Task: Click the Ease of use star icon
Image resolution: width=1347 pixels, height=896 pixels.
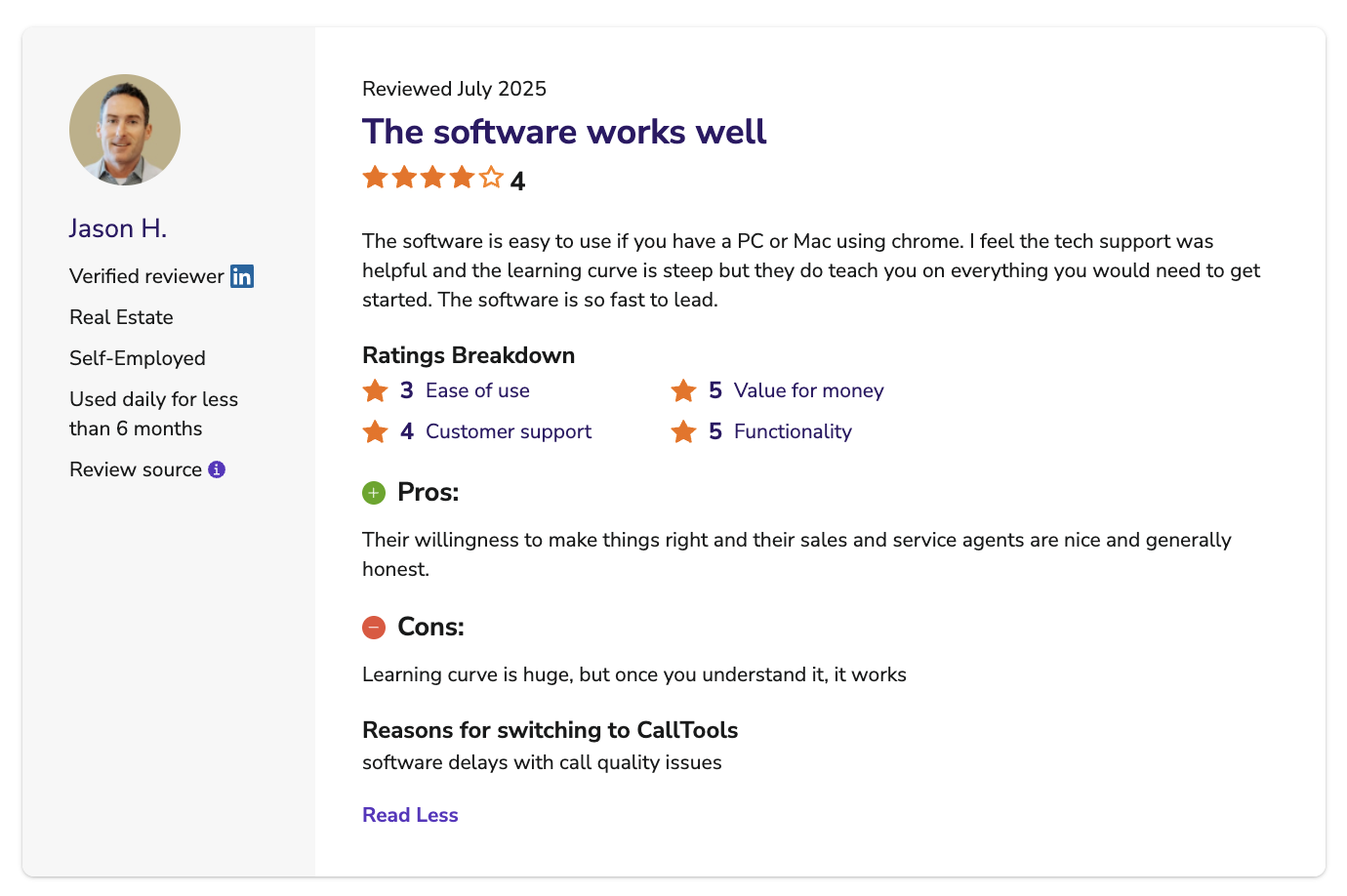Action: click(376, 390)
